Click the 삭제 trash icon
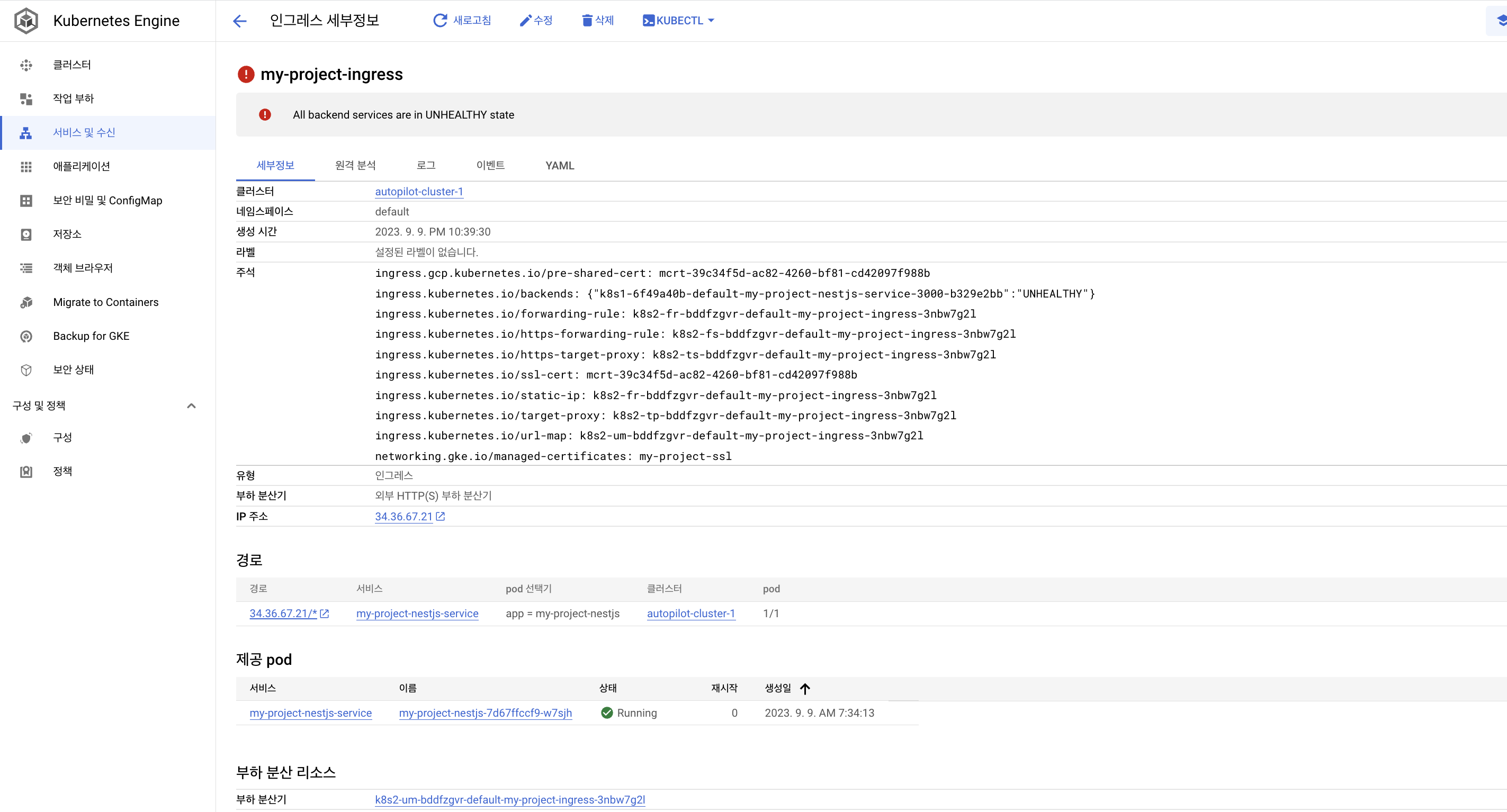Image resolution: width=1507 pixels, height=812 pixels. (x=587, y=21)
